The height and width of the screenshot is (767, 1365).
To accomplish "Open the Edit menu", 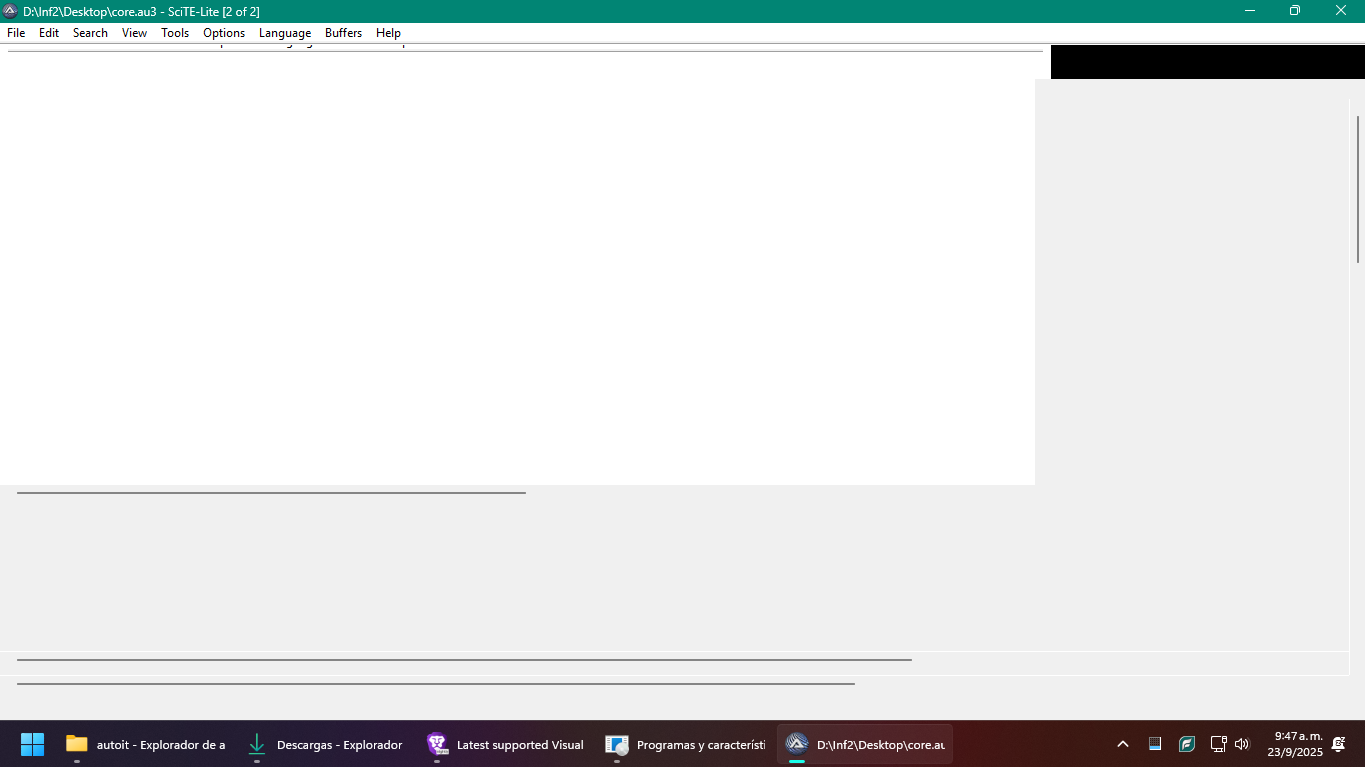I will tap(49, 33).
